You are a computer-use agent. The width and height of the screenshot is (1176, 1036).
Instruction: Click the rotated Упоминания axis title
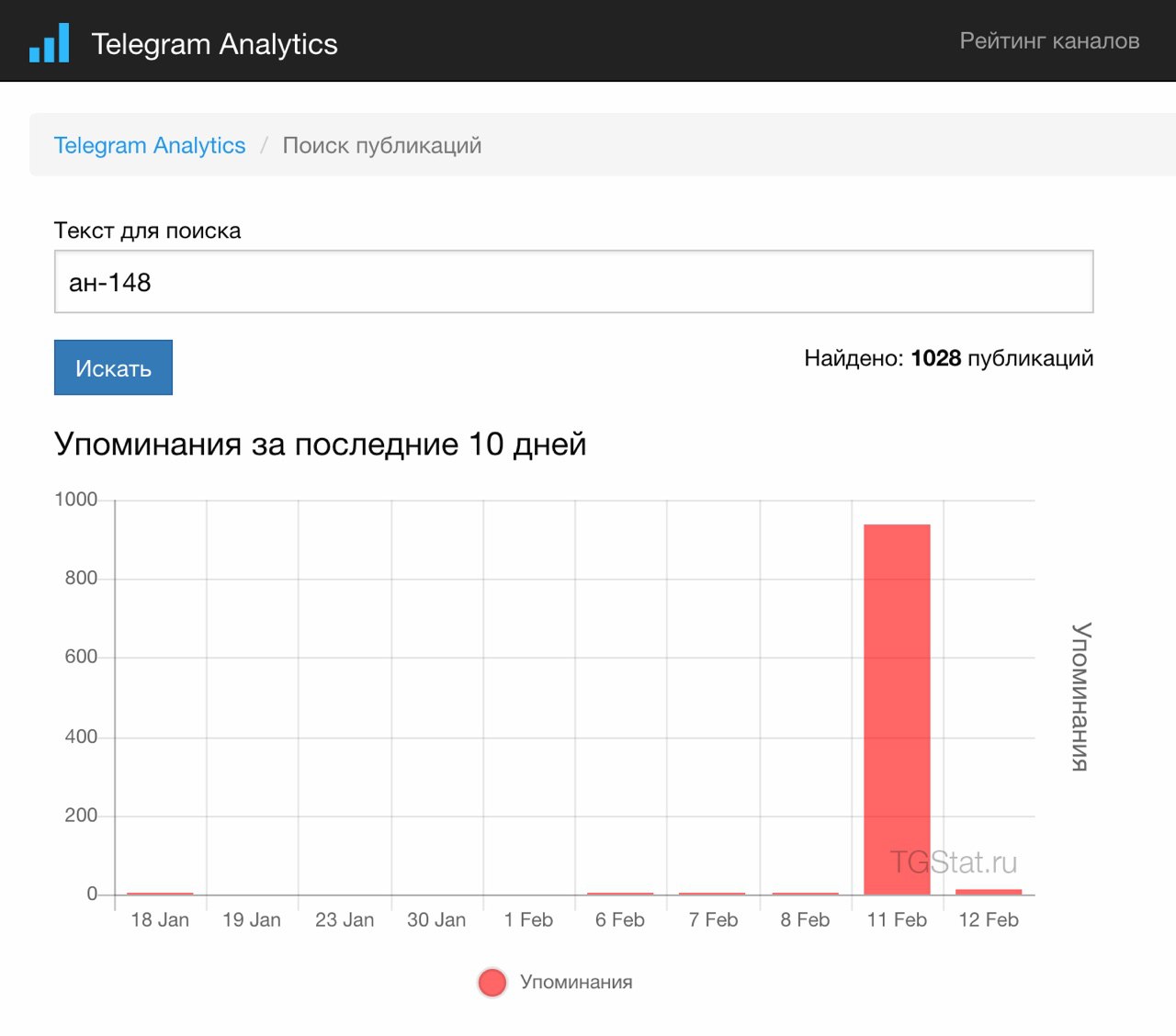(x=1081, y=697)
